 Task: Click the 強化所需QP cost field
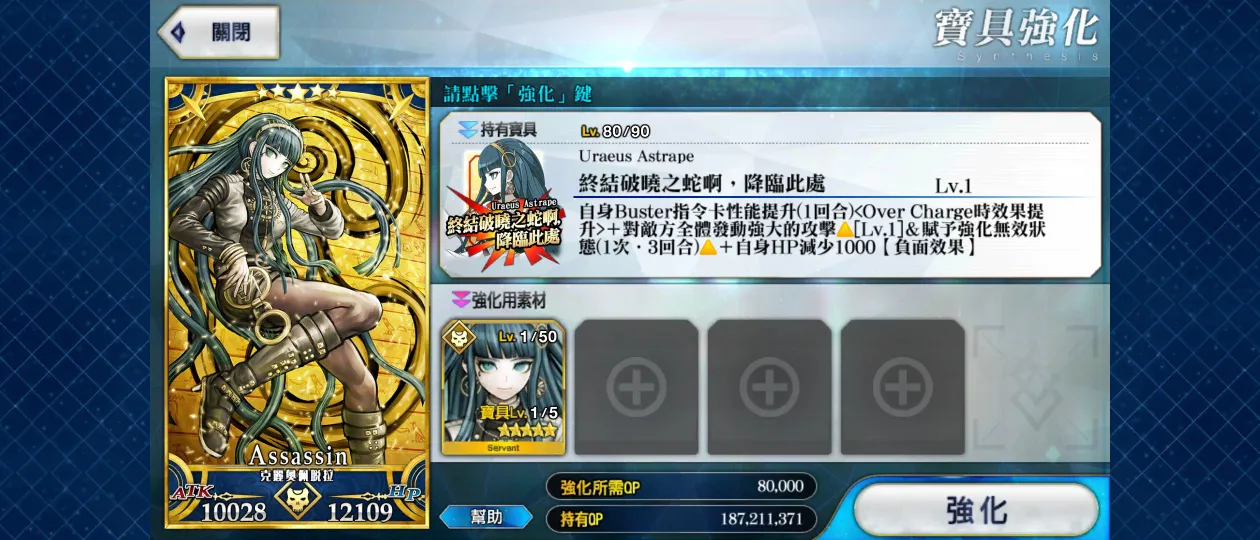pyautogui.click(x=681, y=487)
